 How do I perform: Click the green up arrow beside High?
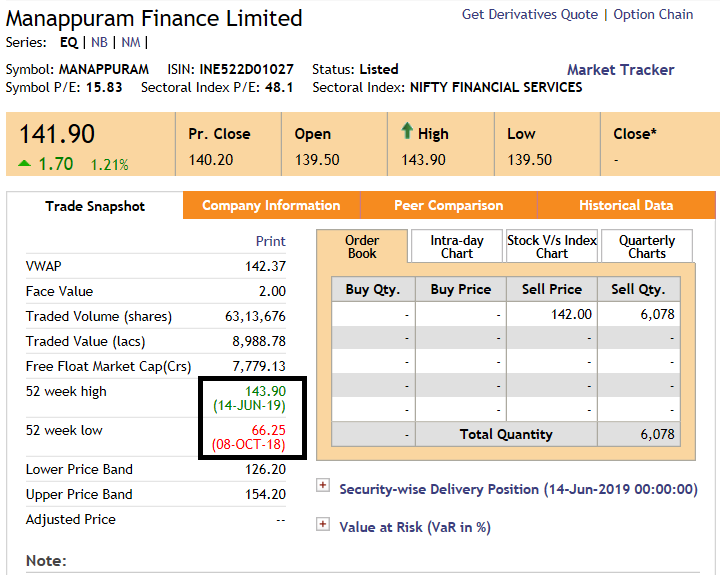(407, 130)
